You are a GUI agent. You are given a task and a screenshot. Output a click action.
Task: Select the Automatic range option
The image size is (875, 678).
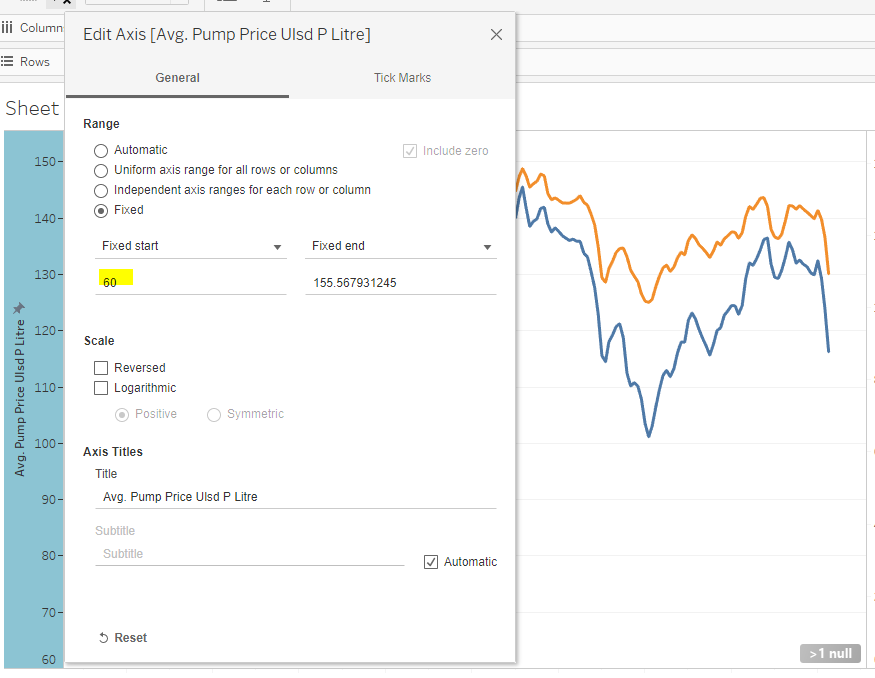tap(101, 151)
